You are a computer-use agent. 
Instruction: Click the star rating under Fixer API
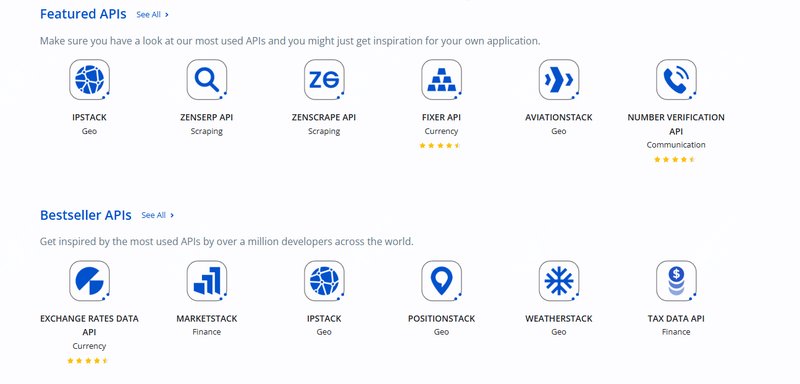coord(440,145)
